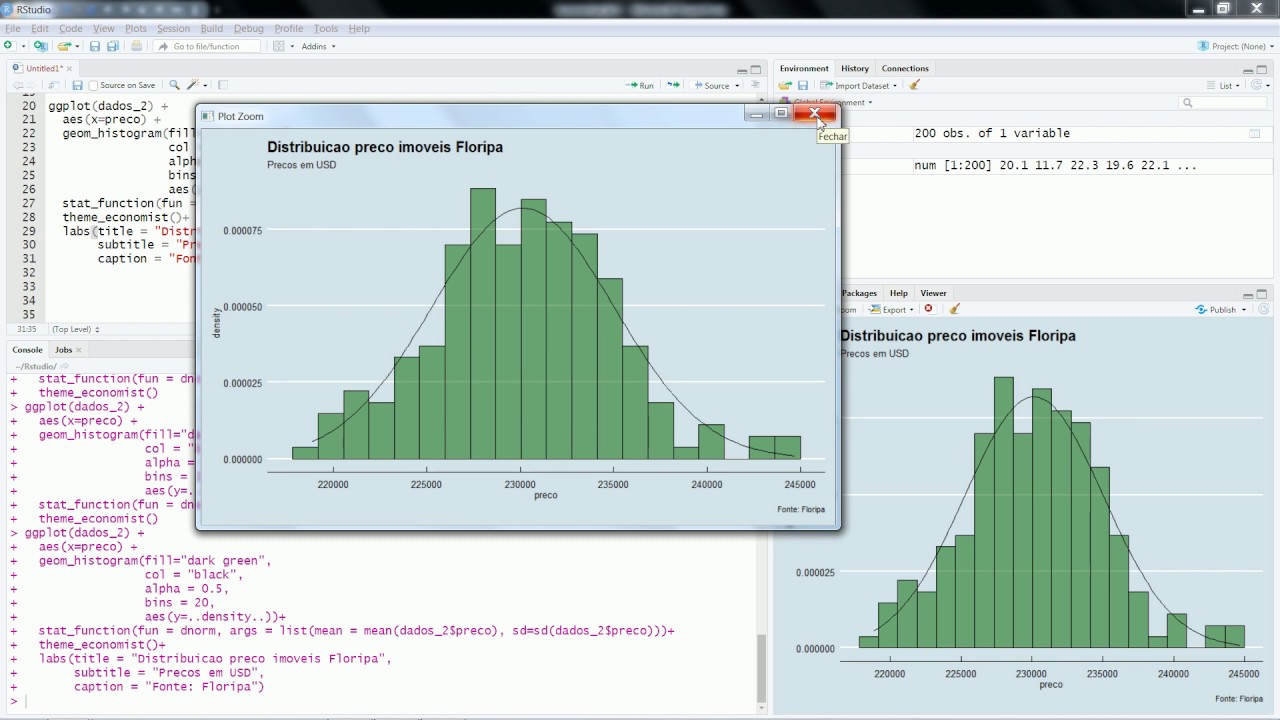
Task: Open the Session menu
Action: 173,28
